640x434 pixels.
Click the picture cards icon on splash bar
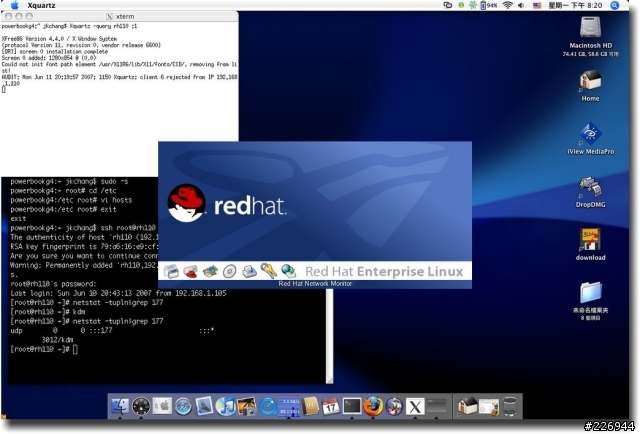[x=210, y=271]
